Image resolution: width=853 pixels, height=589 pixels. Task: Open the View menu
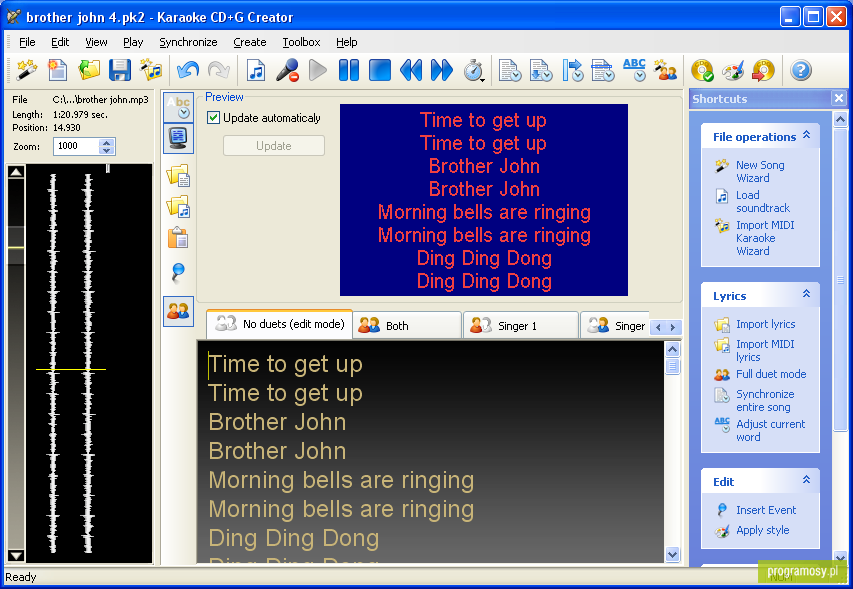click(x=96, y=42)
